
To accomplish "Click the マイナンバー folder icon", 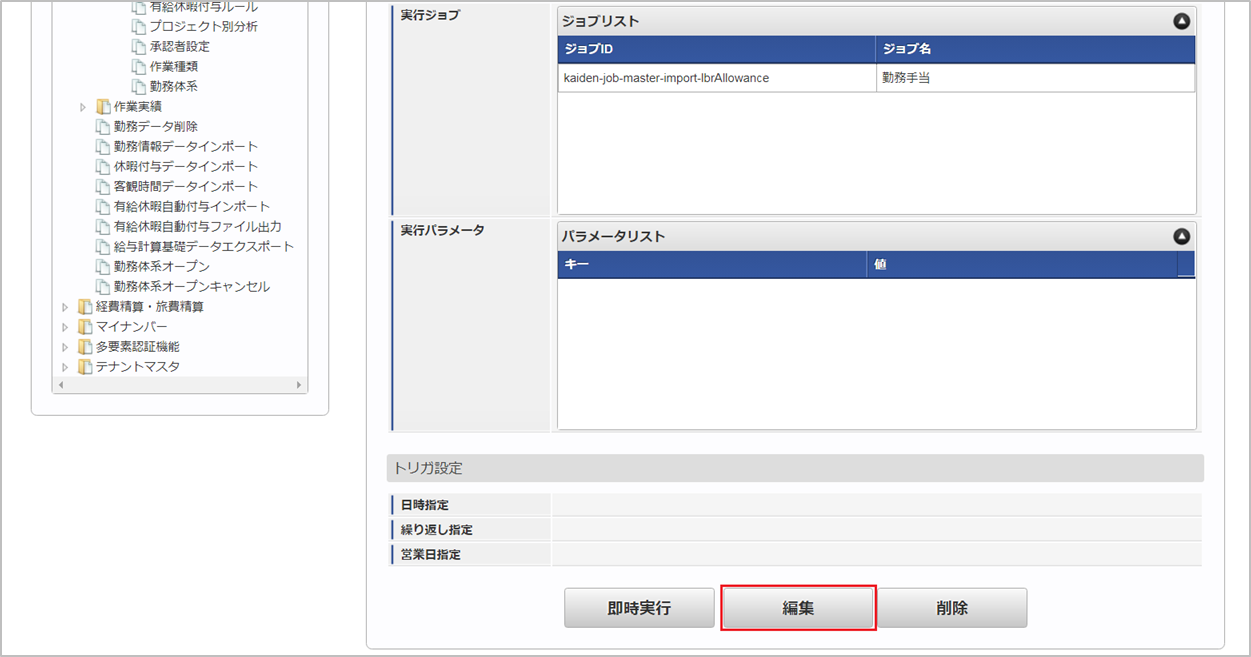I will tap(85, 327).
